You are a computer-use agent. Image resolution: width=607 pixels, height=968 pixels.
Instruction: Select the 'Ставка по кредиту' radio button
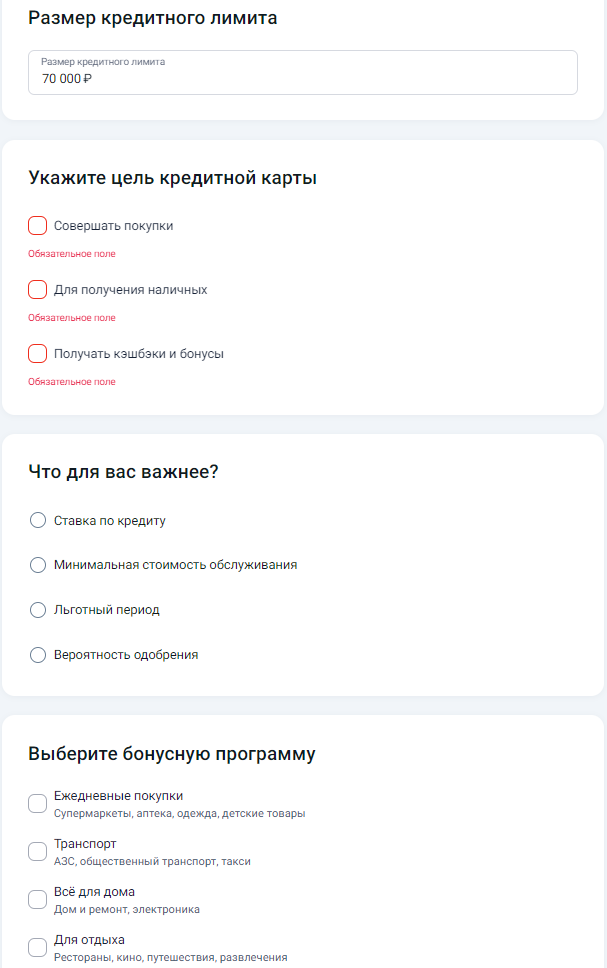[x=38, y=520]
